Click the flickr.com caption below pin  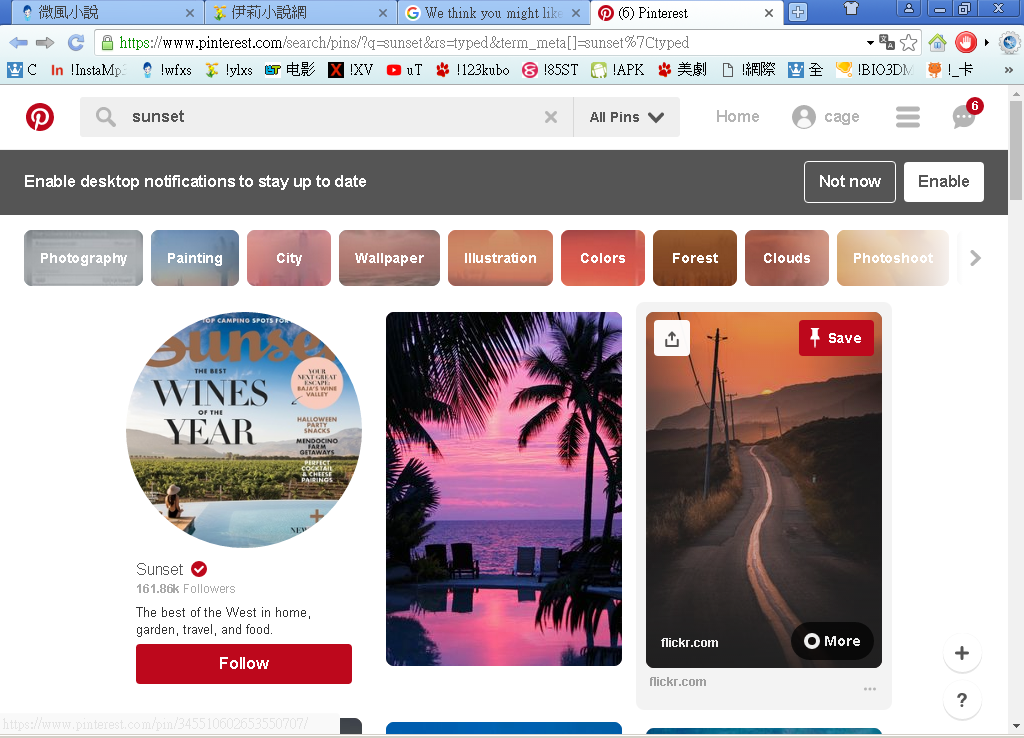click(677, 682)
